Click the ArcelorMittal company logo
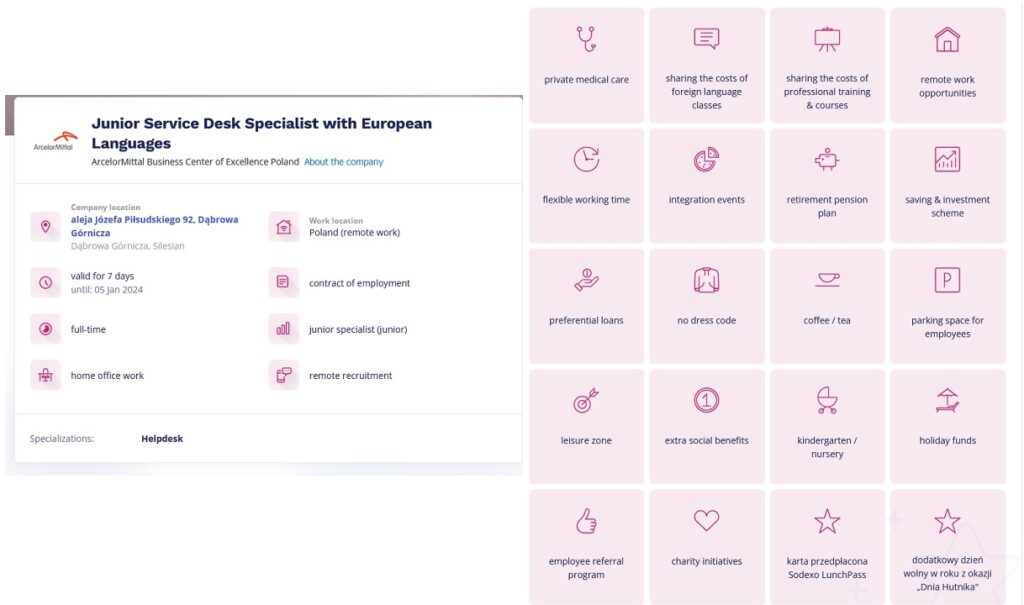Screen dimensions: 1024x605 pos(54,141)
